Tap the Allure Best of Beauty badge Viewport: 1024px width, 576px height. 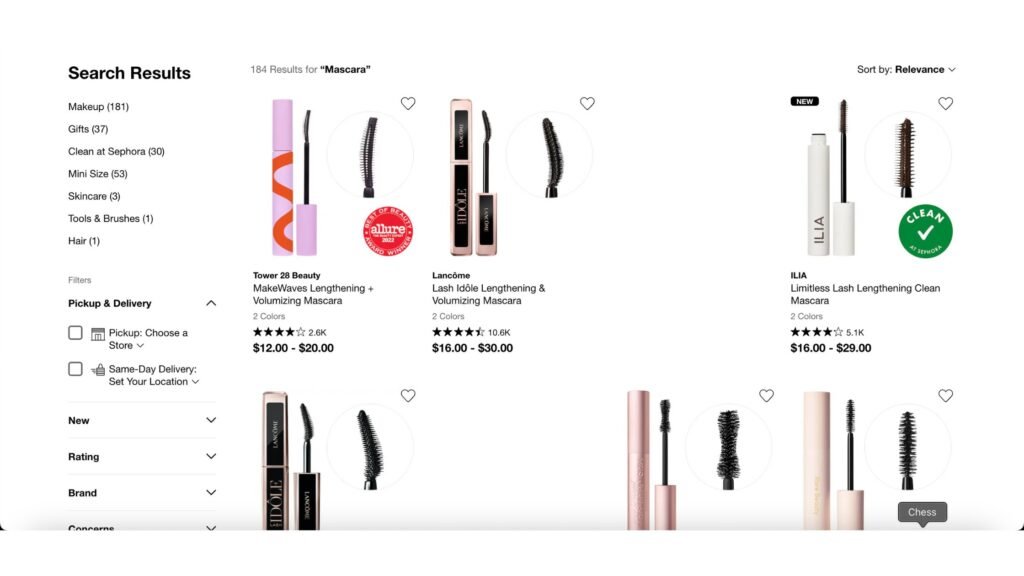389,231
